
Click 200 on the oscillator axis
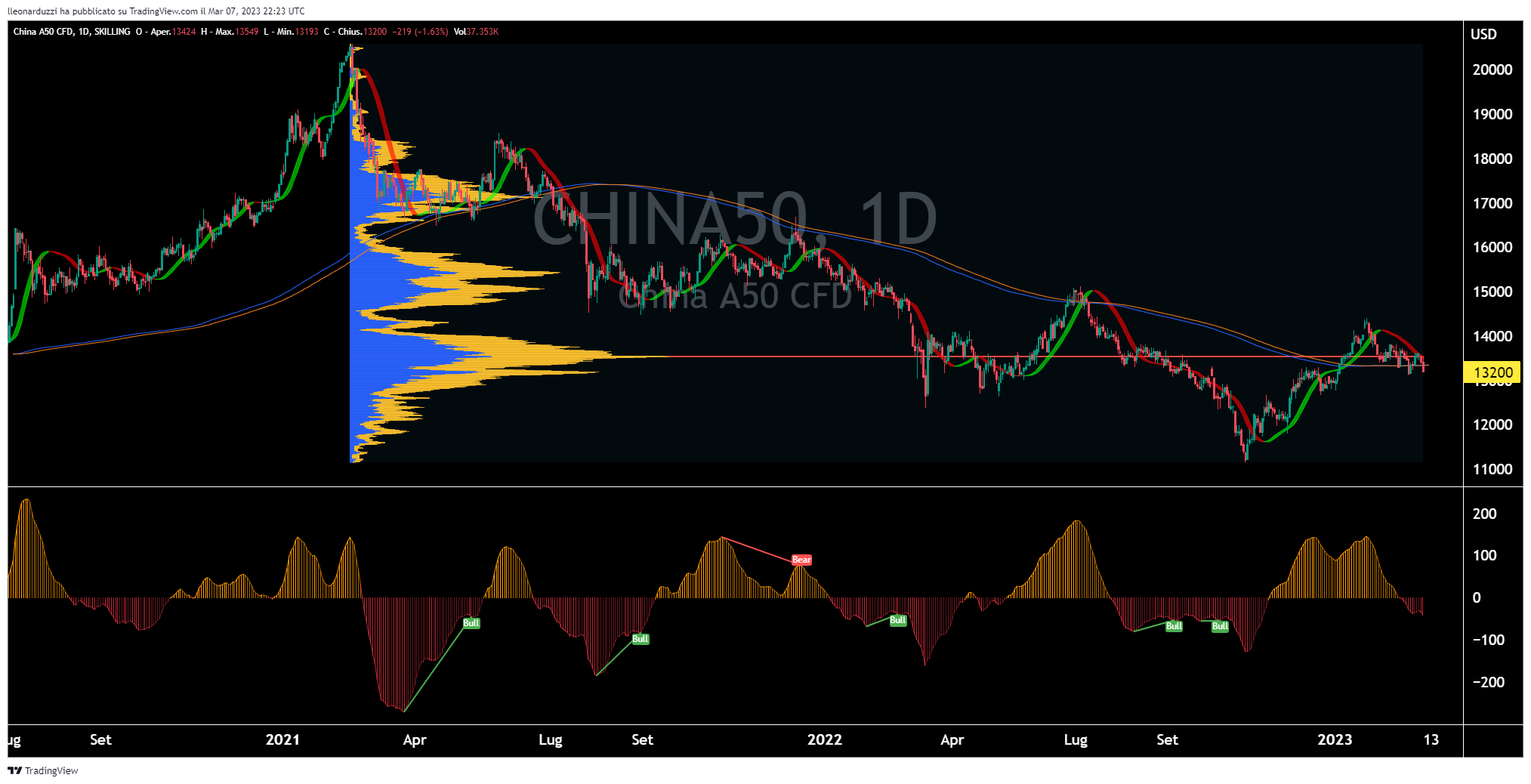pos(1484,514)
